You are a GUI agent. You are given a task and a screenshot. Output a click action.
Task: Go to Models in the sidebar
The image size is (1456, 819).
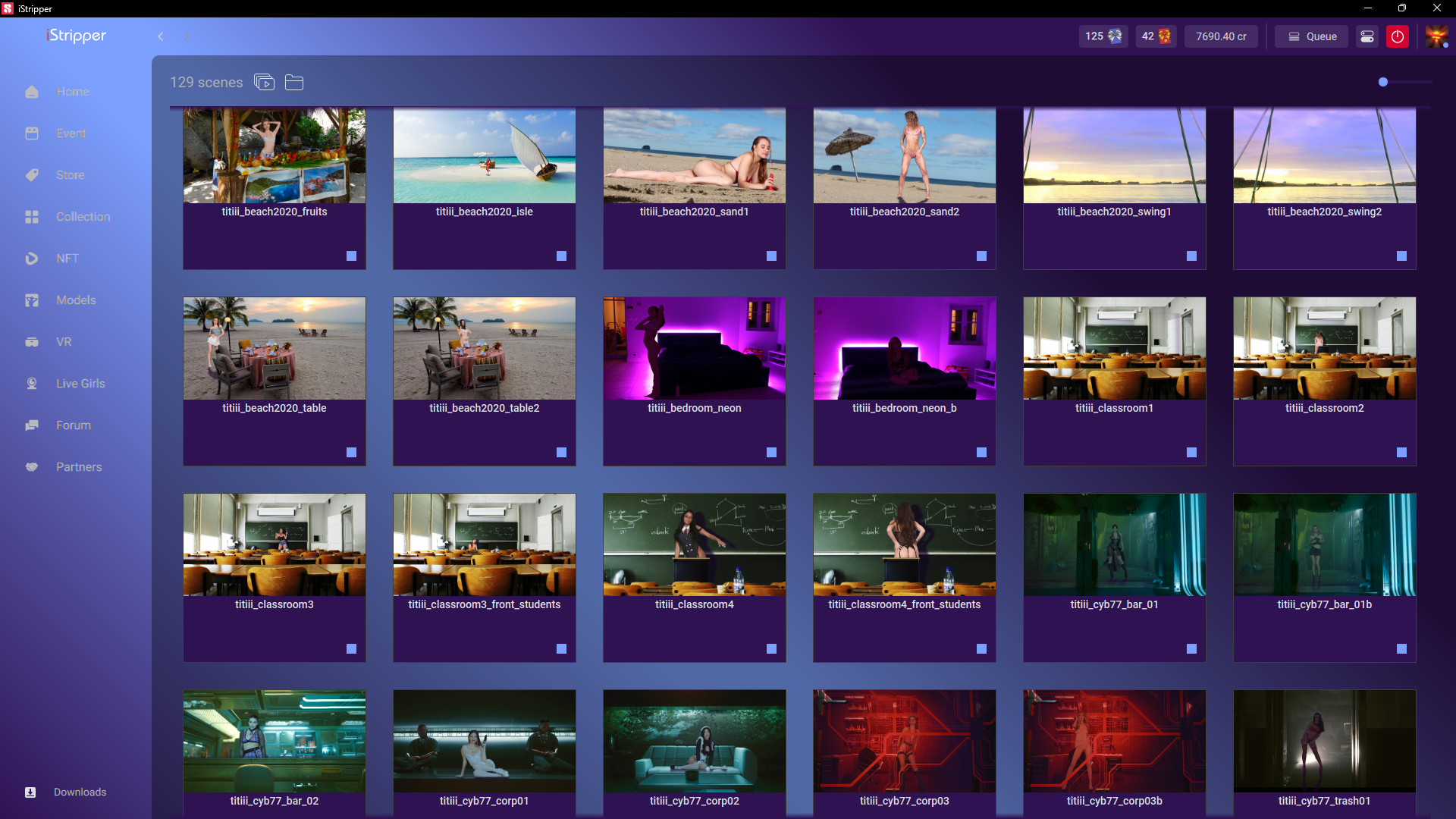click(x=76, y=300)
